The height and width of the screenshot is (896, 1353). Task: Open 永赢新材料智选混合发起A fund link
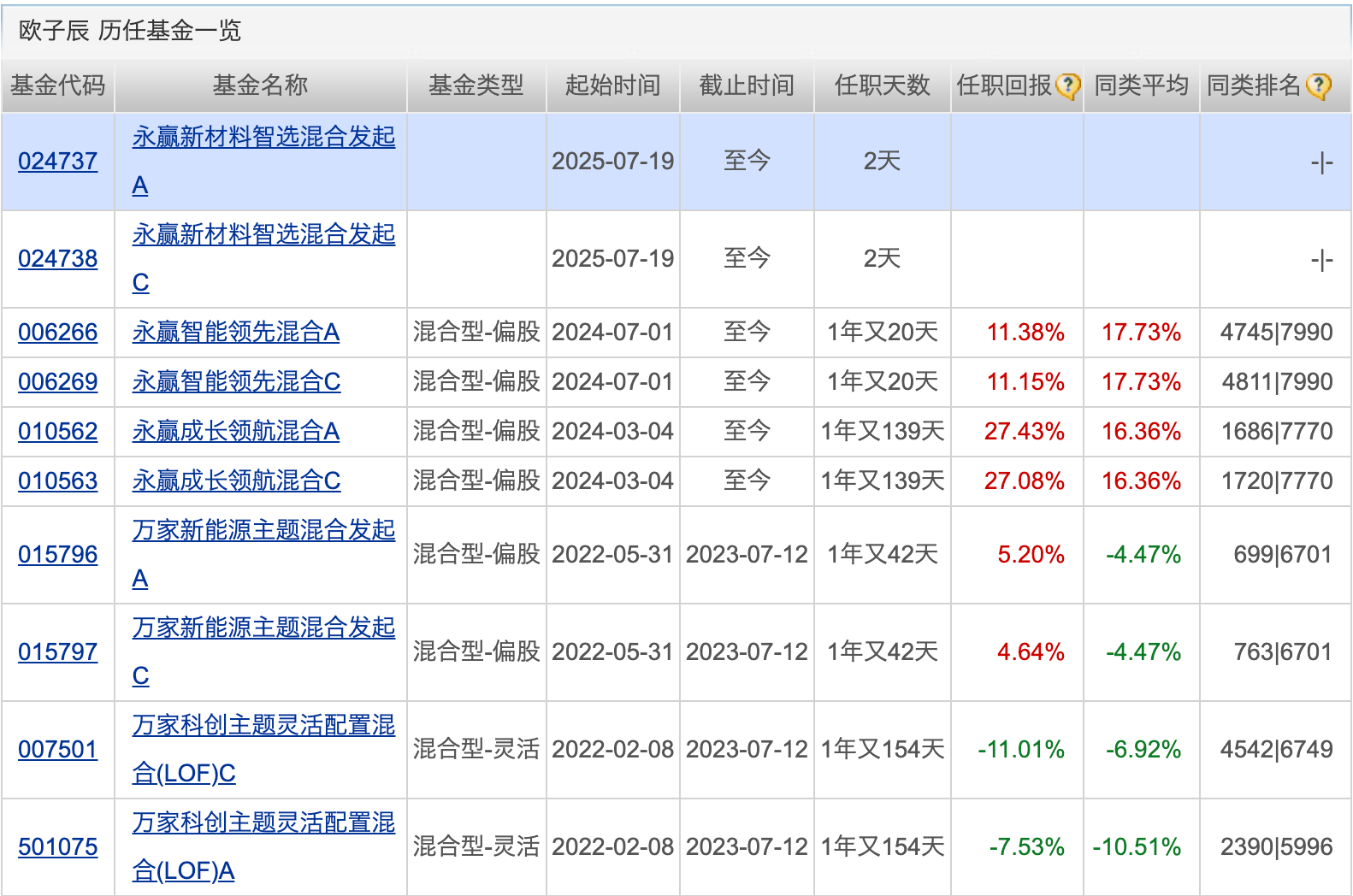(263, 161)
